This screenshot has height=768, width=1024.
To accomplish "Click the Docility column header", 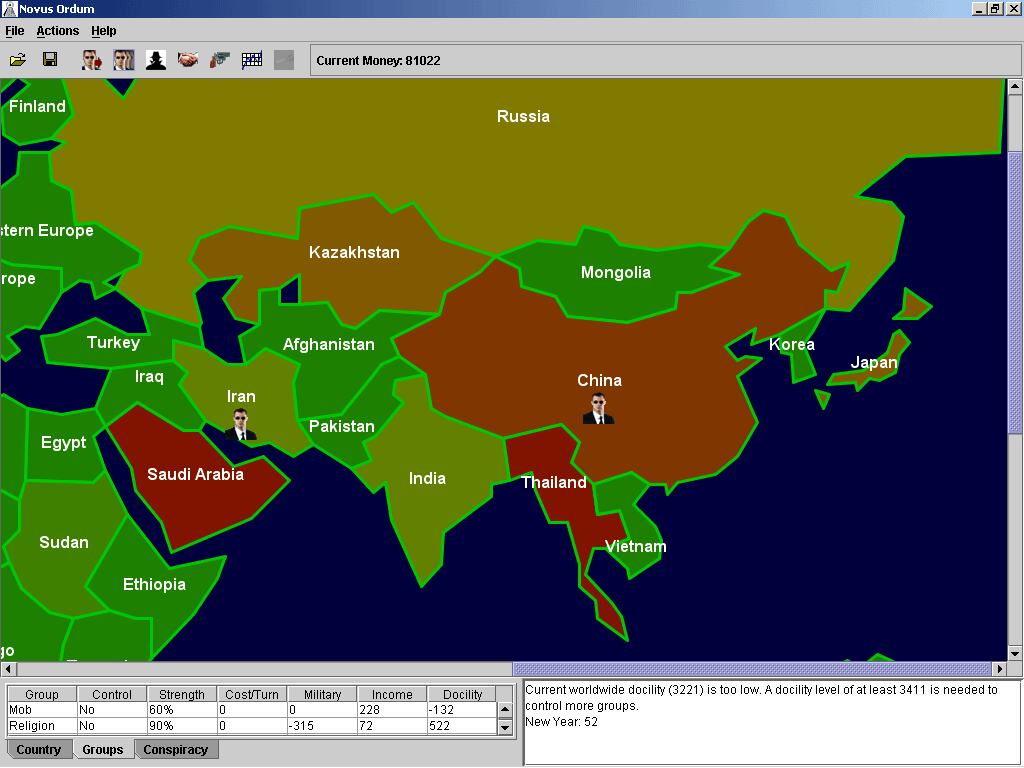I will 462,694.
